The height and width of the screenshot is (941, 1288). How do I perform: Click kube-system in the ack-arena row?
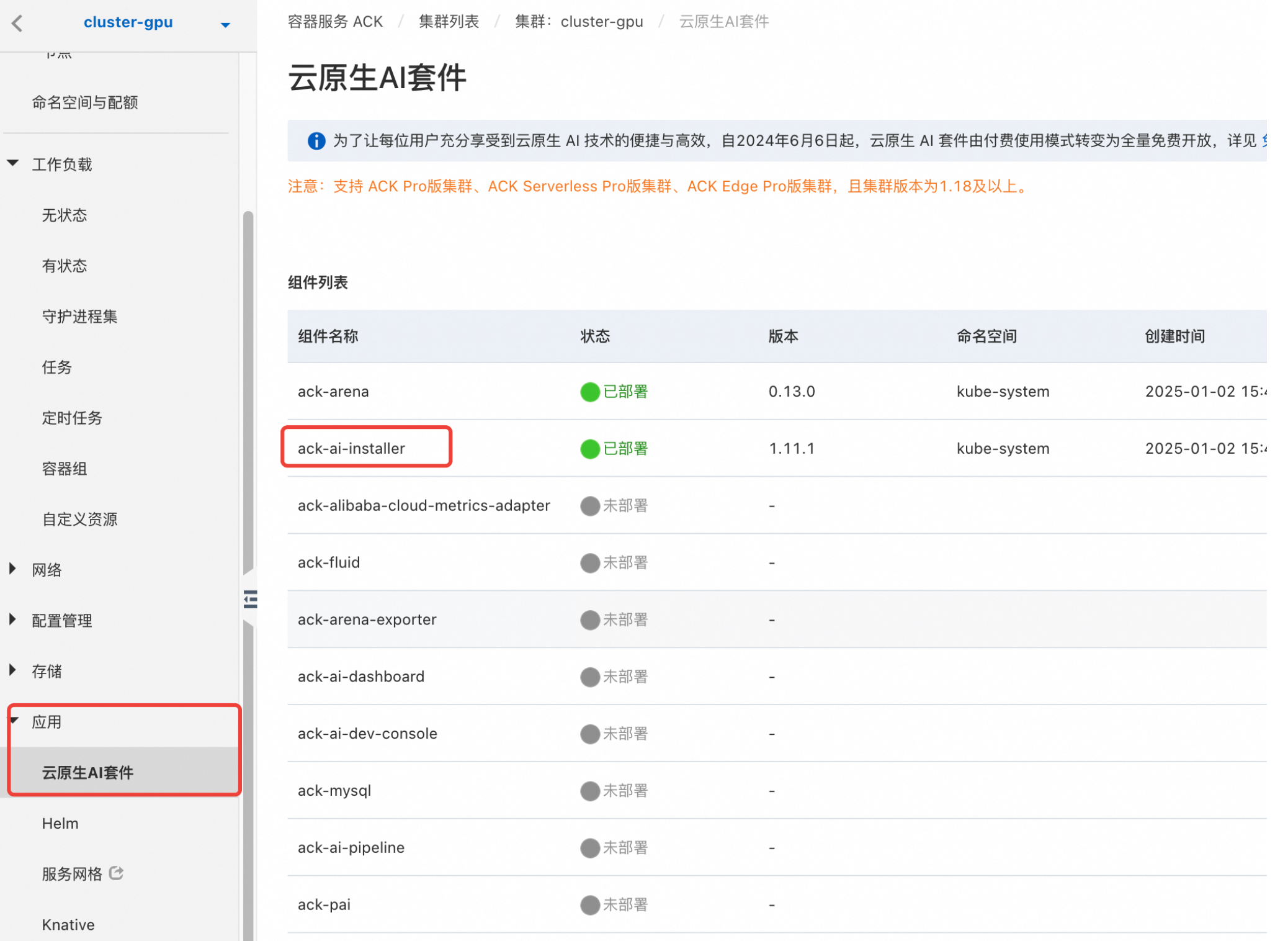[1003, 392]
